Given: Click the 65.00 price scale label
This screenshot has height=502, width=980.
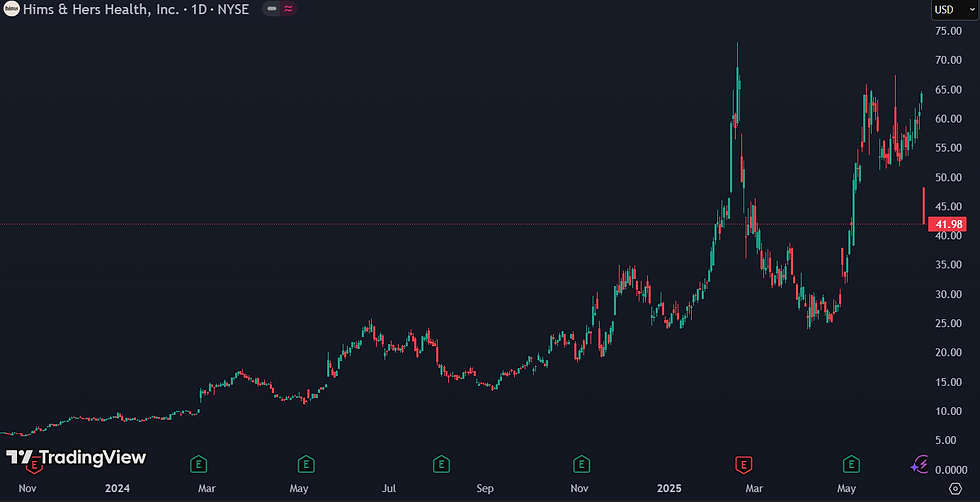Looking at the screenshot, I should point(948,89).
